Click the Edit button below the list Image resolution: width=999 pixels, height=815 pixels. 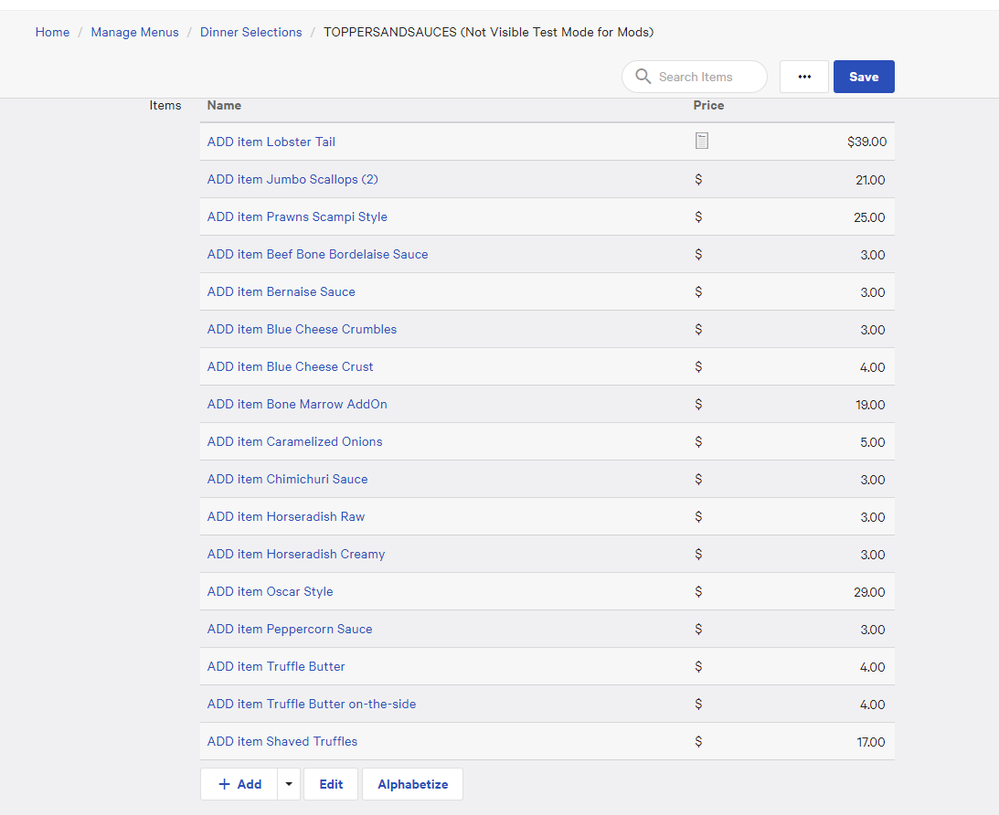331,784
